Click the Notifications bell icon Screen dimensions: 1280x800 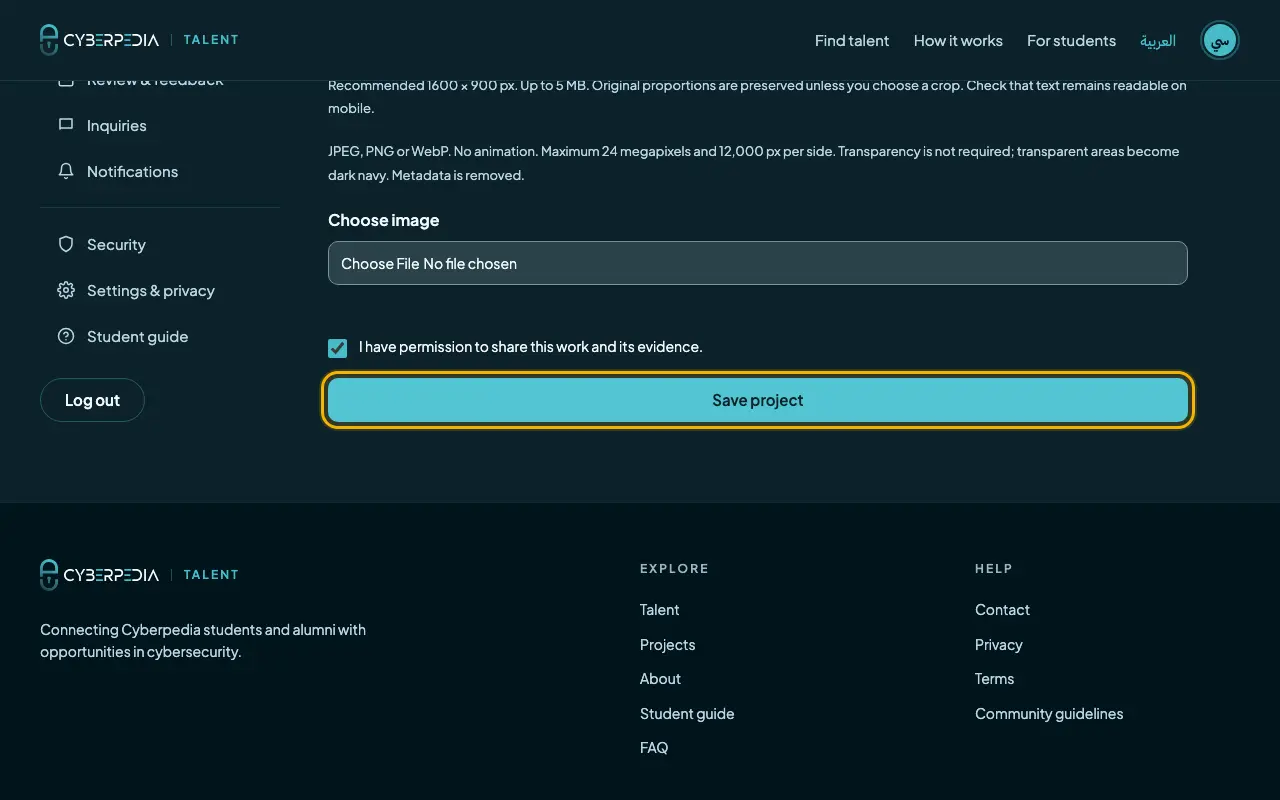click(66, 171)
